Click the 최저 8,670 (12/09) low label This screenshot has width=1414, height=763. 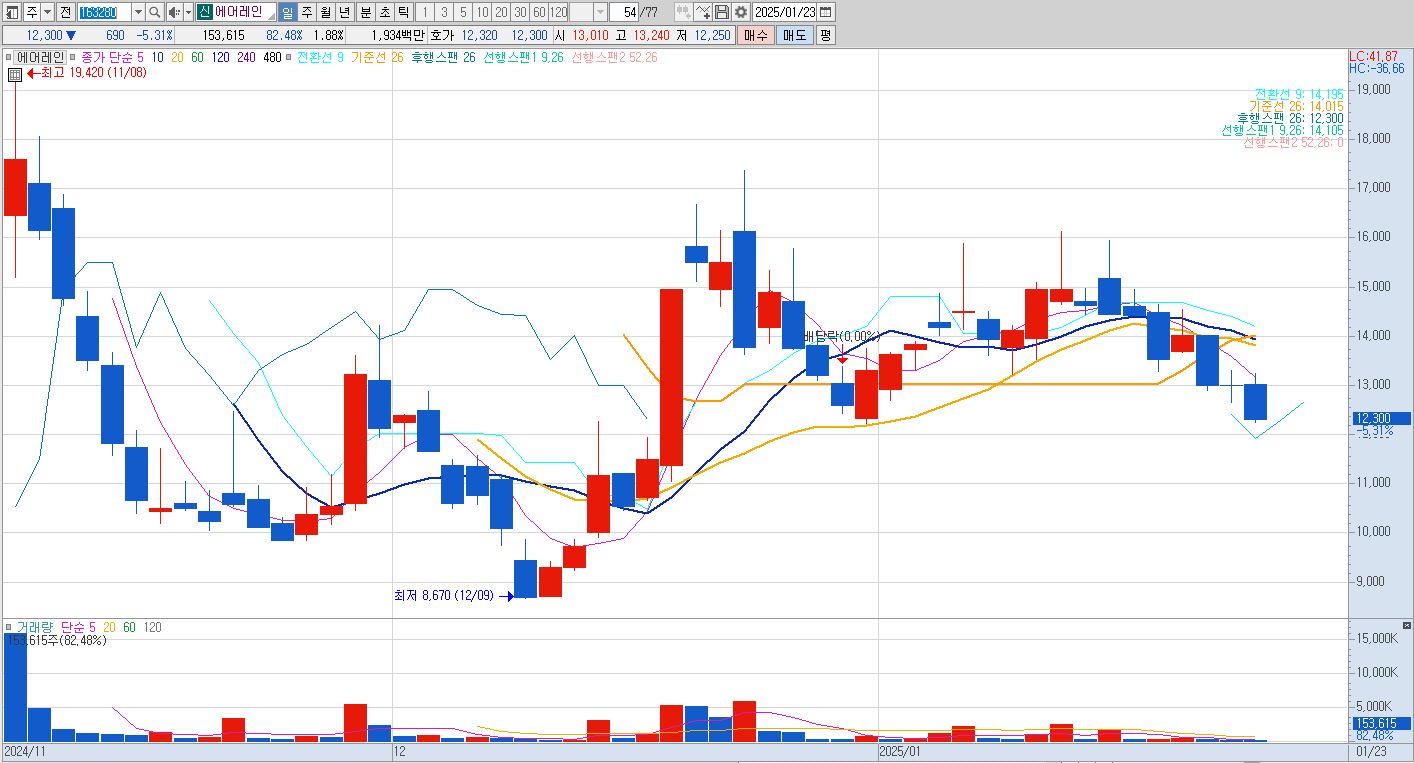444,595
